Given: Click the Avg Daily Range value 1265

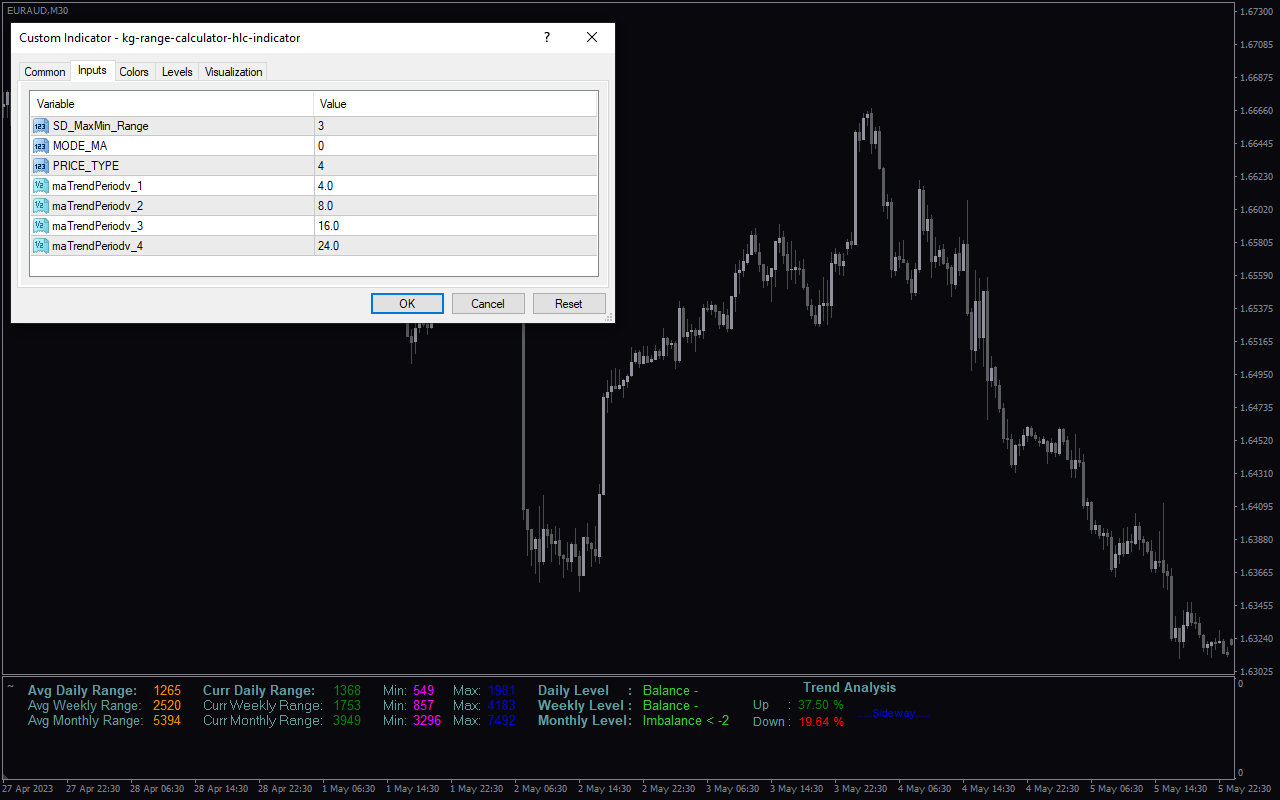Looking at the screenshot, I should 167,691.
